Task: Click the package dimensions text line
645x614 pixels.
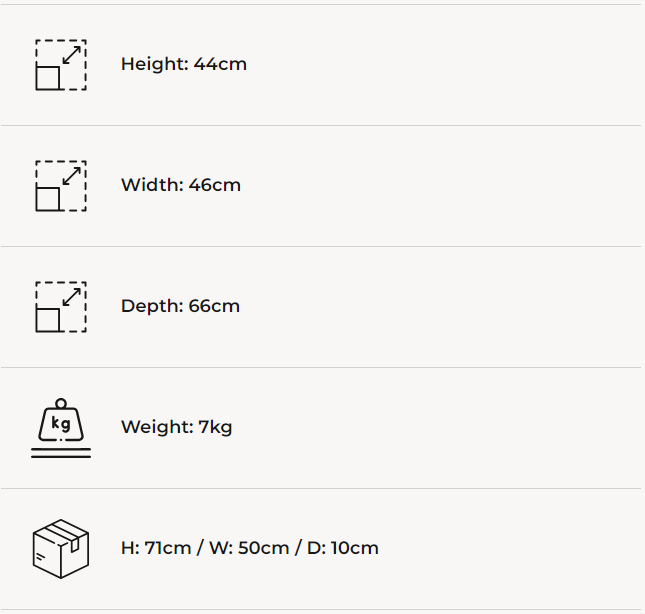Action: tap(250, 548)
